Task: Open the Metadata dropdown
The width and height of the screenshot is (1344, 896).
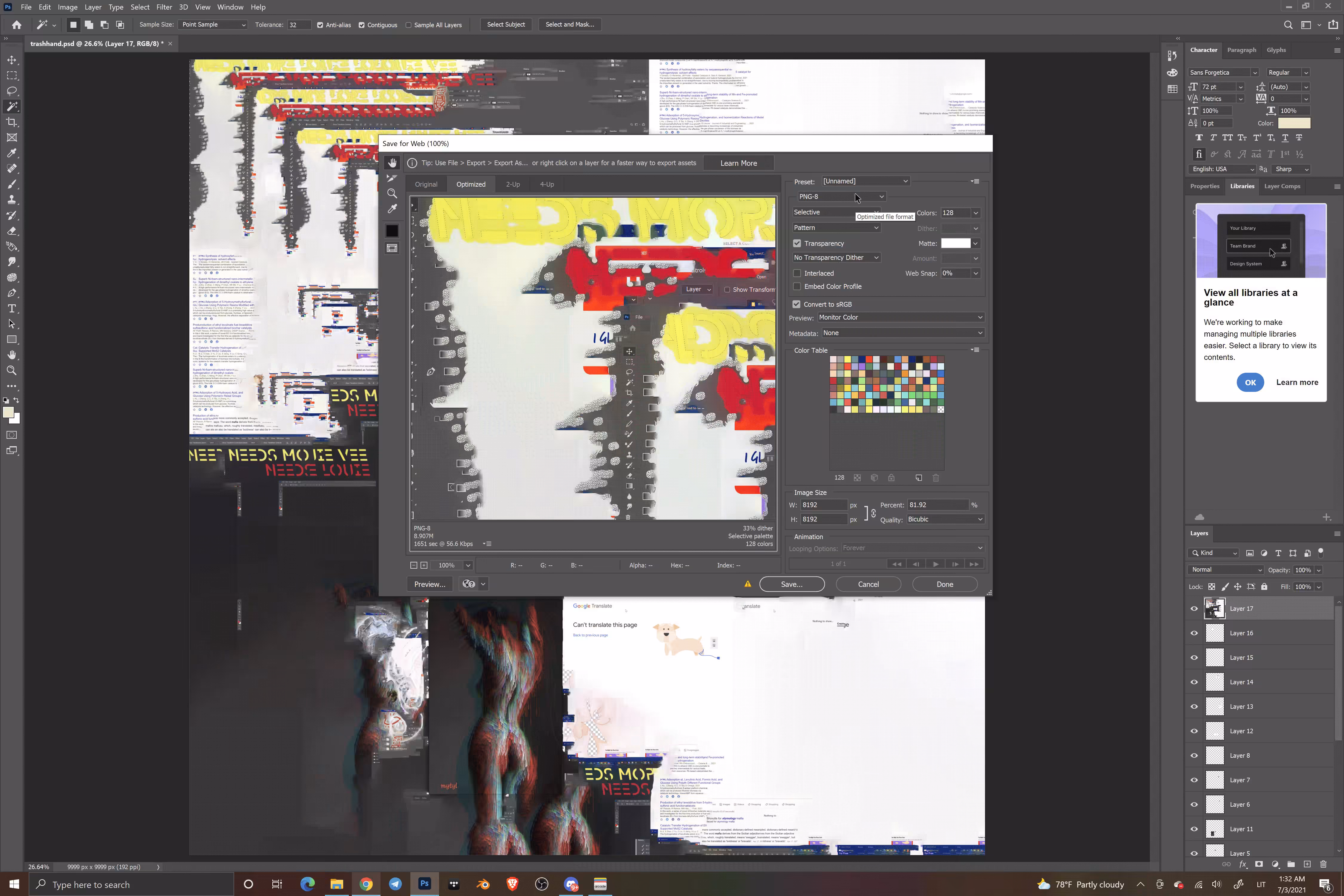Action: (x=903, y=333)
